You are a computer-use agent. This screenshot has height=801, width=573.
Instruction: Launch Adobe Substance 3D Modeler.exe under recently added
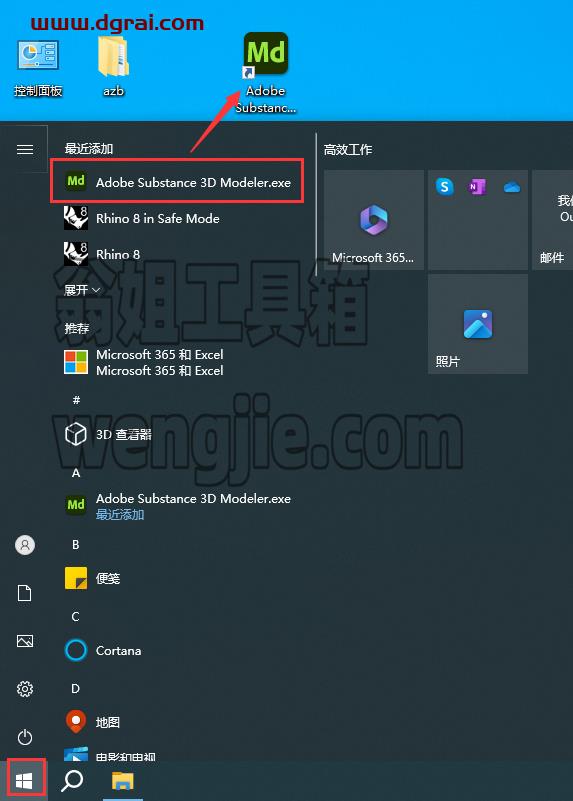click(x=177, y=182)
